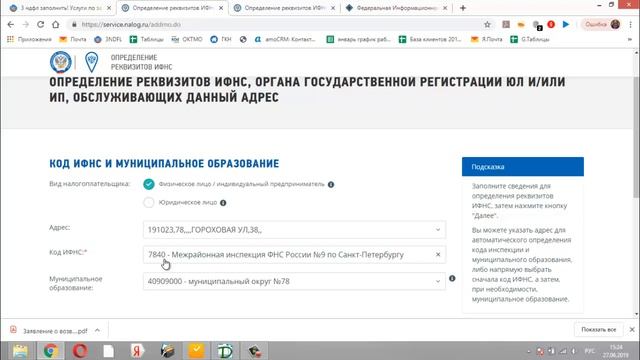Image resolution: width=640 pixels, height=360 pixels.
Task: Open the Я.Почта bookmark
Action: 487,39
